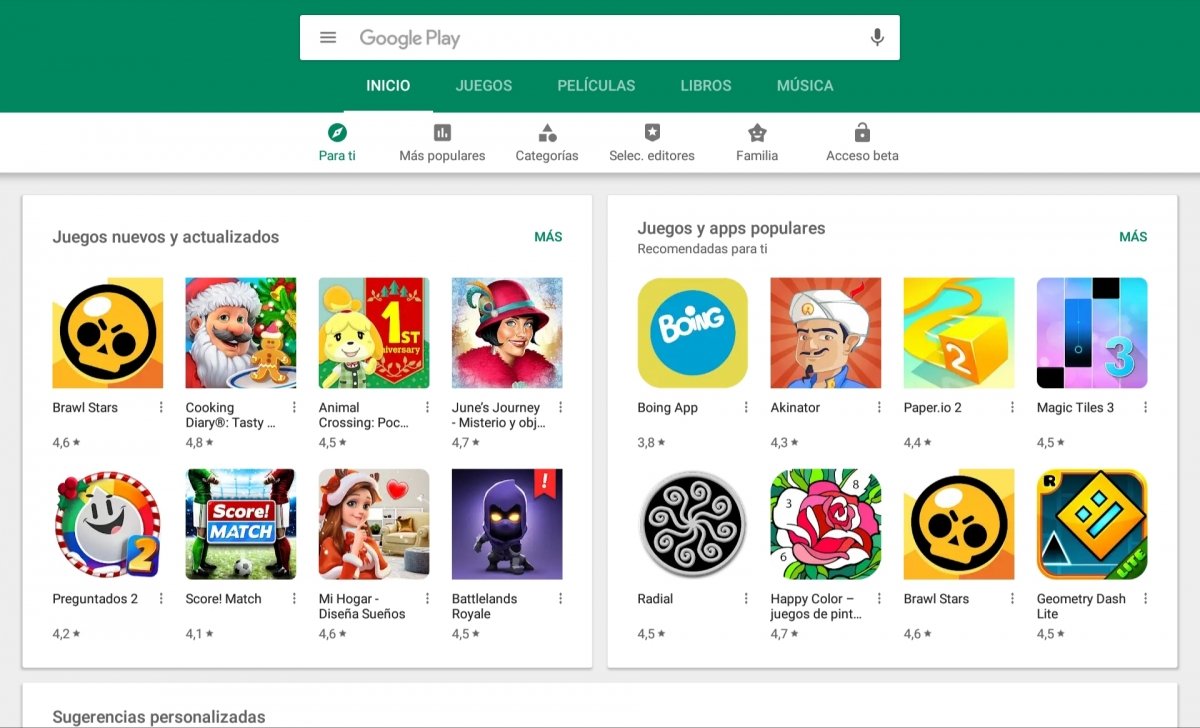Click MÁS for Juegos nuevos y actualizados
The height and width of the screenshot is (728, 1200).
[548, 237]
